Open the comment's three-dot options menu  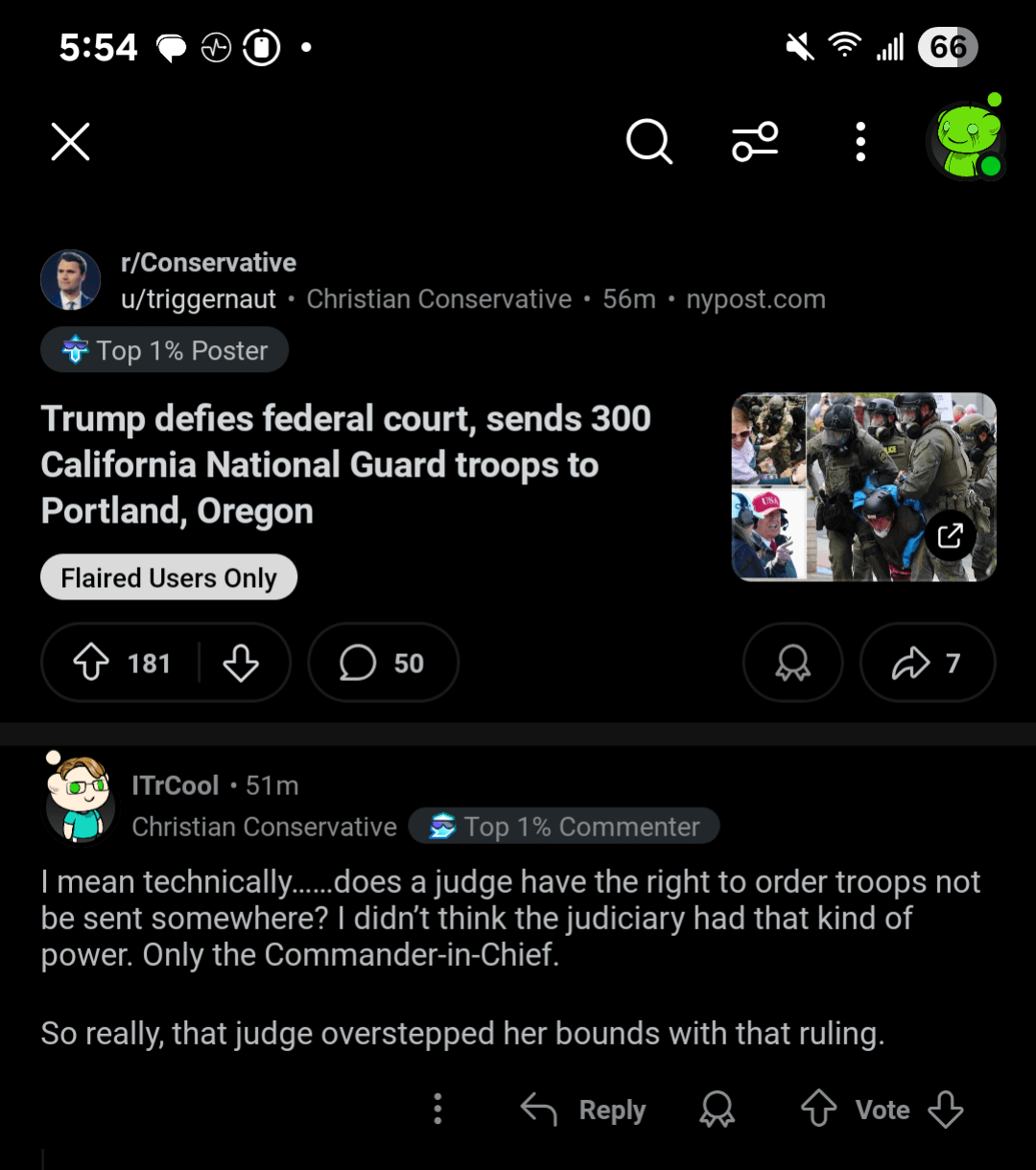pos(437,1110)
